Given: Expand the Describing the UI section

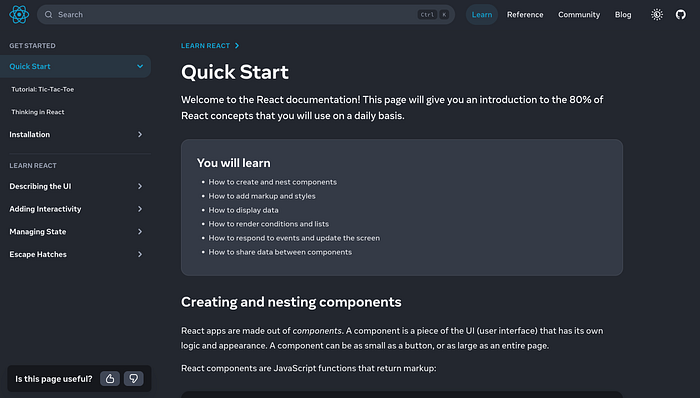Looking at the screenshot, I should pyautogui.click(x=75, y=186).
